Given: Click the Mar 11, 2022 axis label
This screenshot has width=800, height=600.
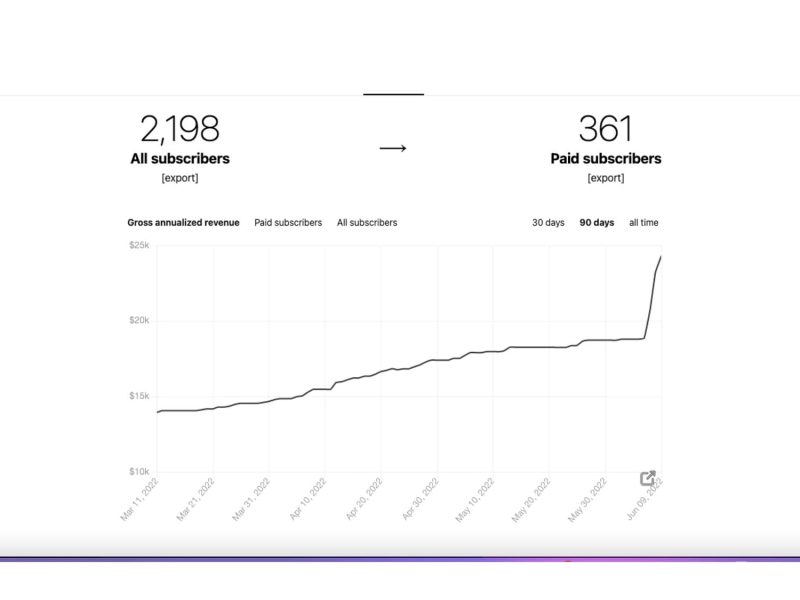Looking at the screenshot, I should tap(140, 499).
